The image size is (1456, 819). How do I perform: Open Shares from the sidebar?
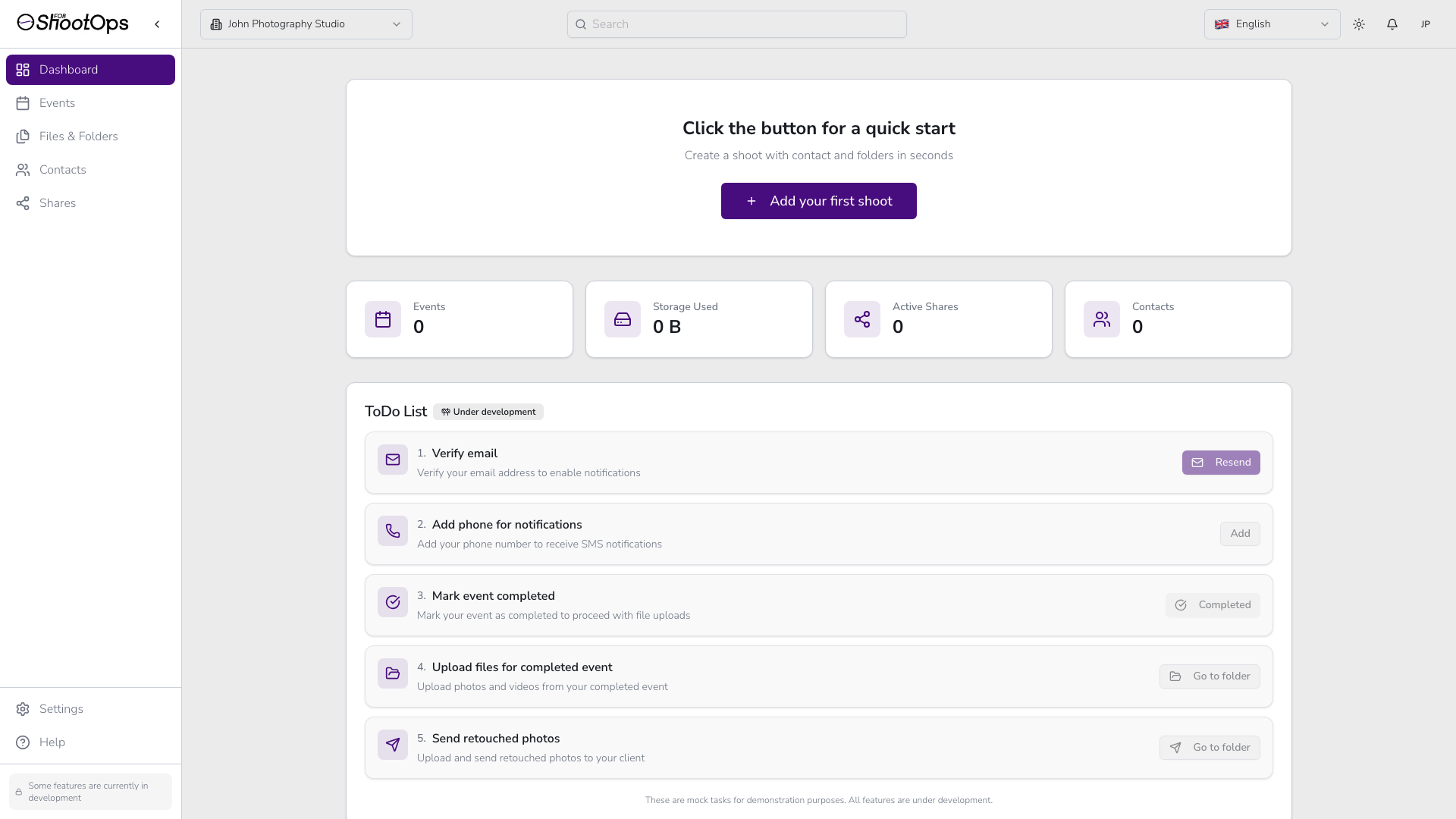[57, 203]
